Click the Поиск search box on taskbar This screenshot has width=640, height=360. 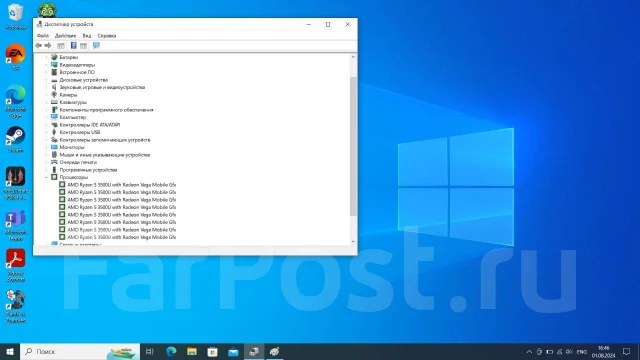coord(80,351)
